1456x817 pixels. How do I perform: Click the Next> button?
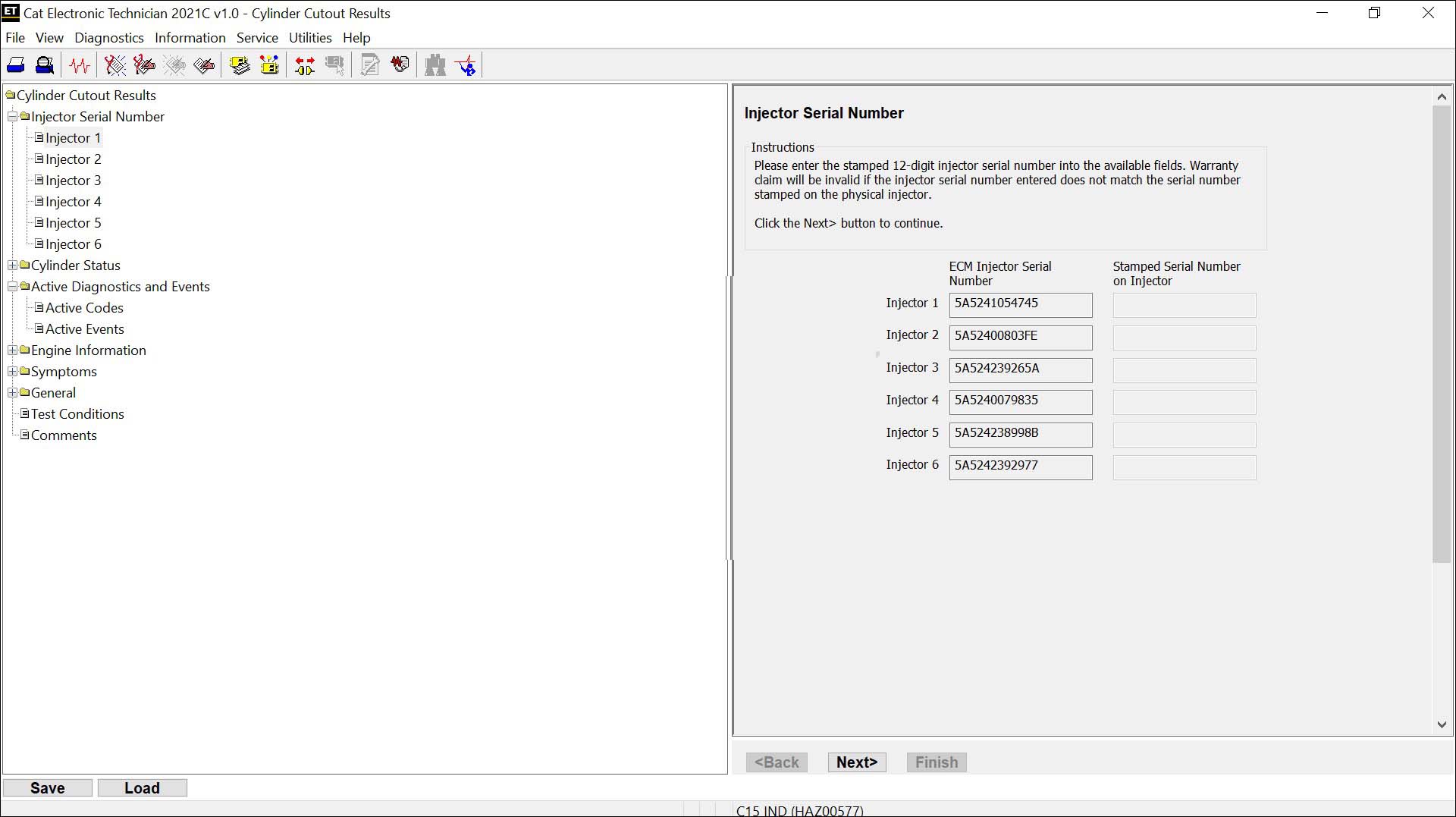click(856, 762)
